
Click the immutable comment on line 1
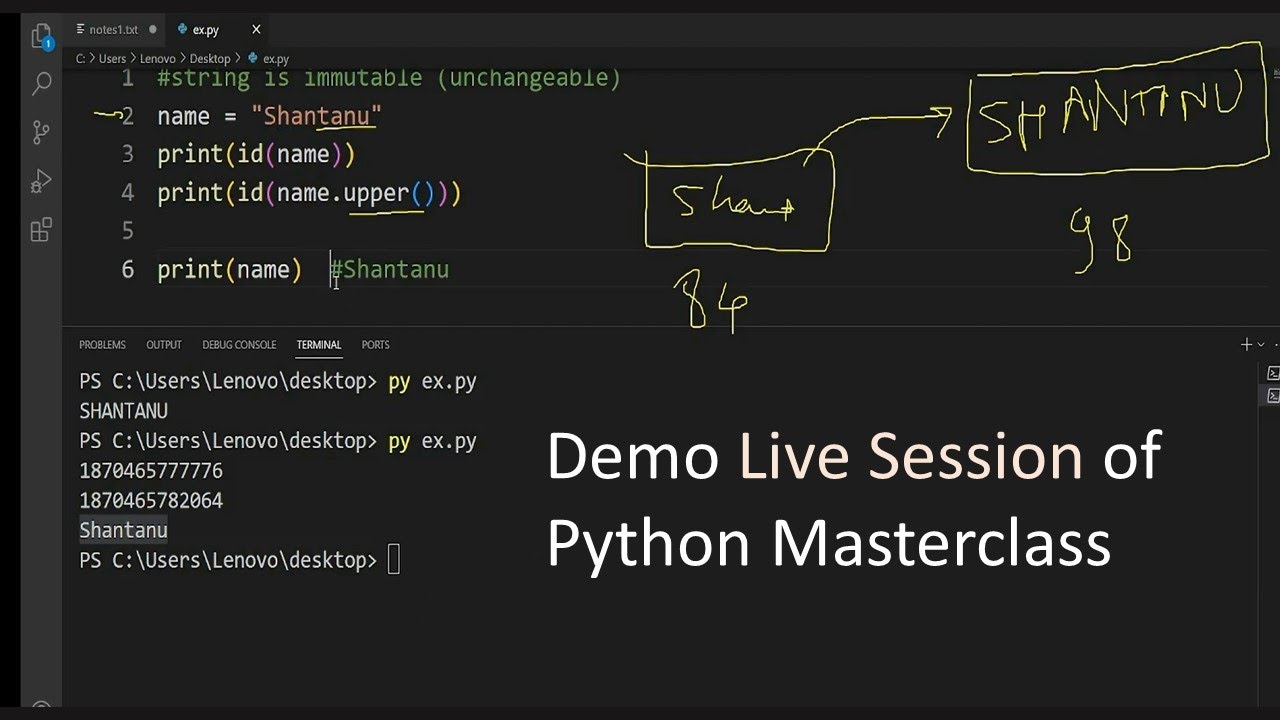coord(389,78)
